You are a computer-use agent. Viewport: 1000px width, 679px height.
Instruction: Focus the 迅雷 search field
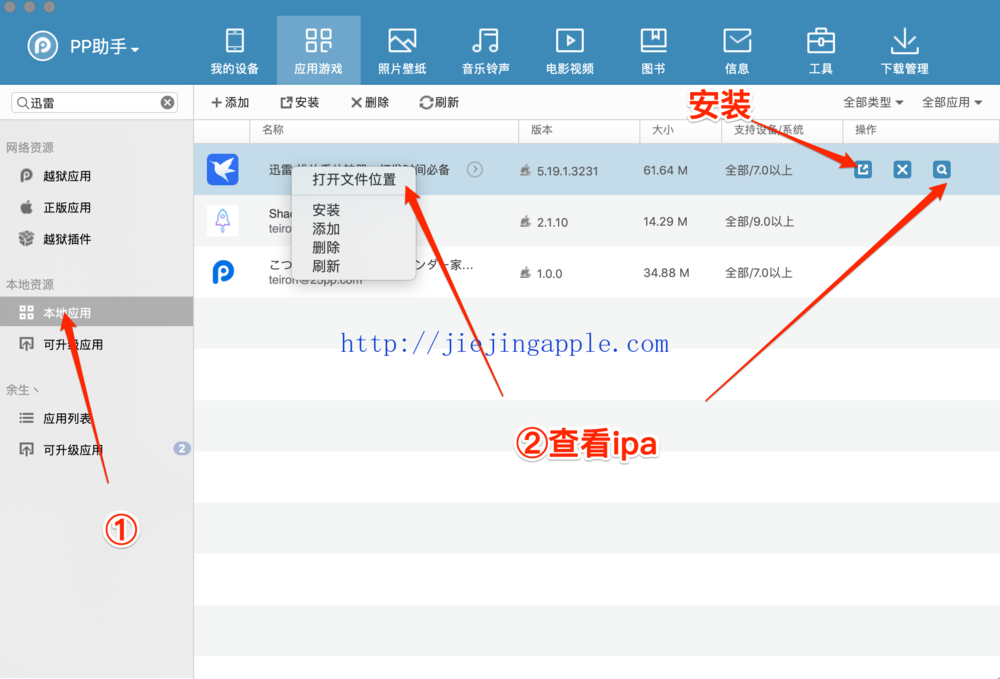[x=94, y=103]
